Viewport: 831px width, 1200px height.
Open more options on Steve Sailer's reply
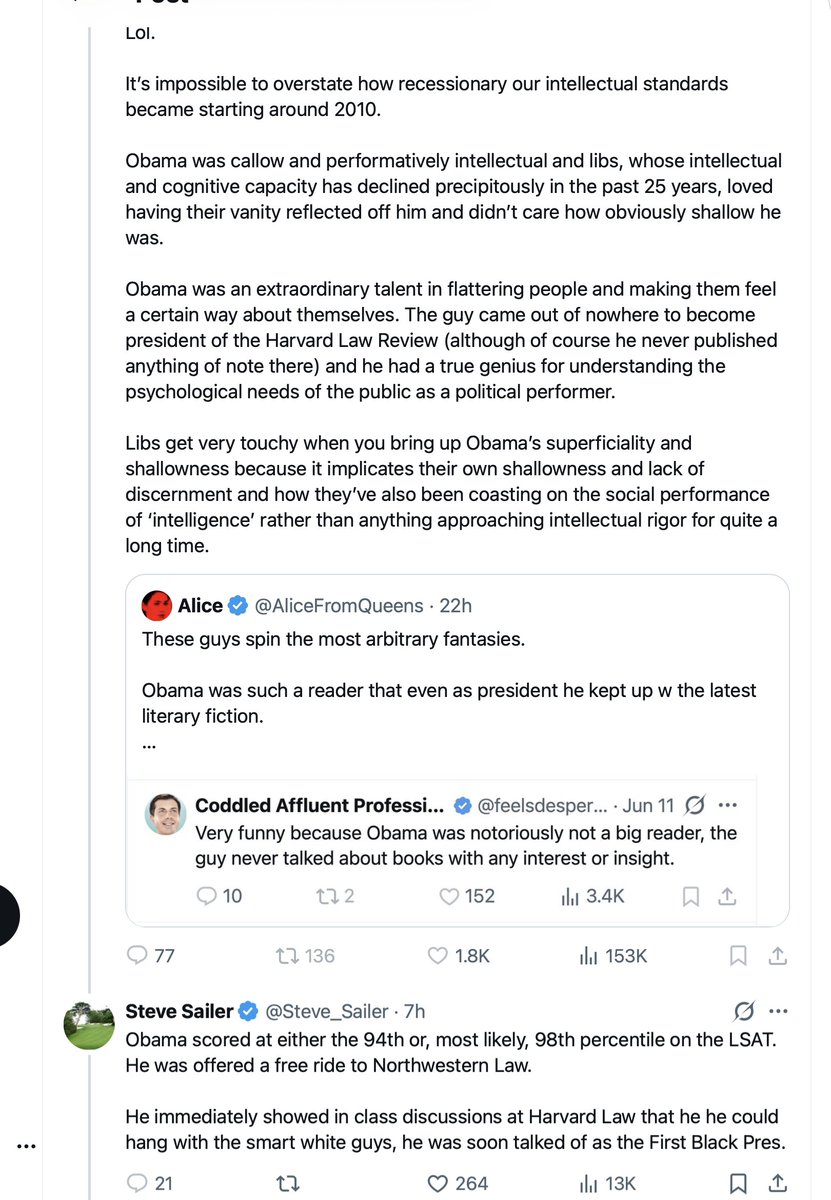point(778,1011)
